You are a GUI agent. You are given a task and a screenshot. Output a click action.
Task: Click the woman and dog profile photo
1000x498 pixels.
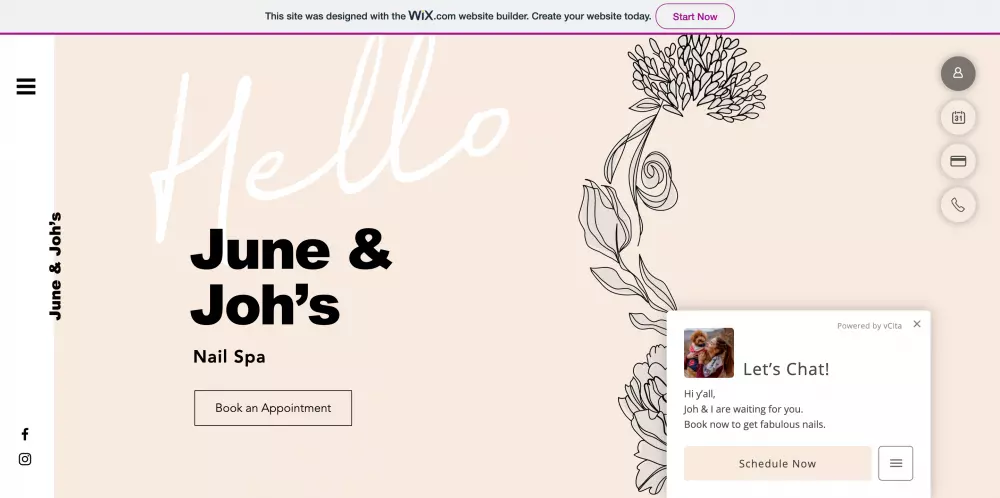(709, 353)
